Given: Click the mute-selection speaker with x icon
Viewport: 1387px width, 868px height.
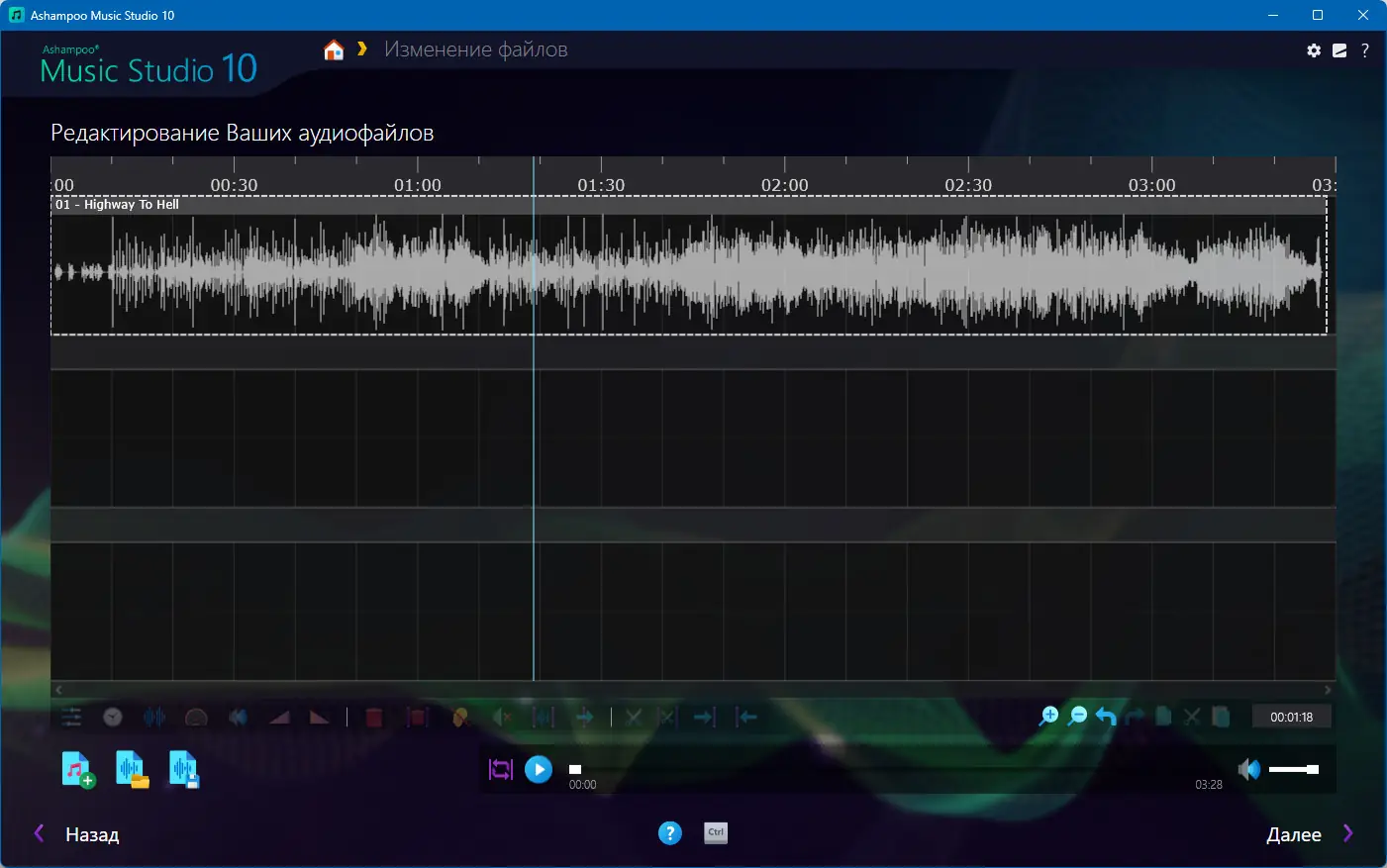Looking at the screenshot, I should tap(501, 717).
